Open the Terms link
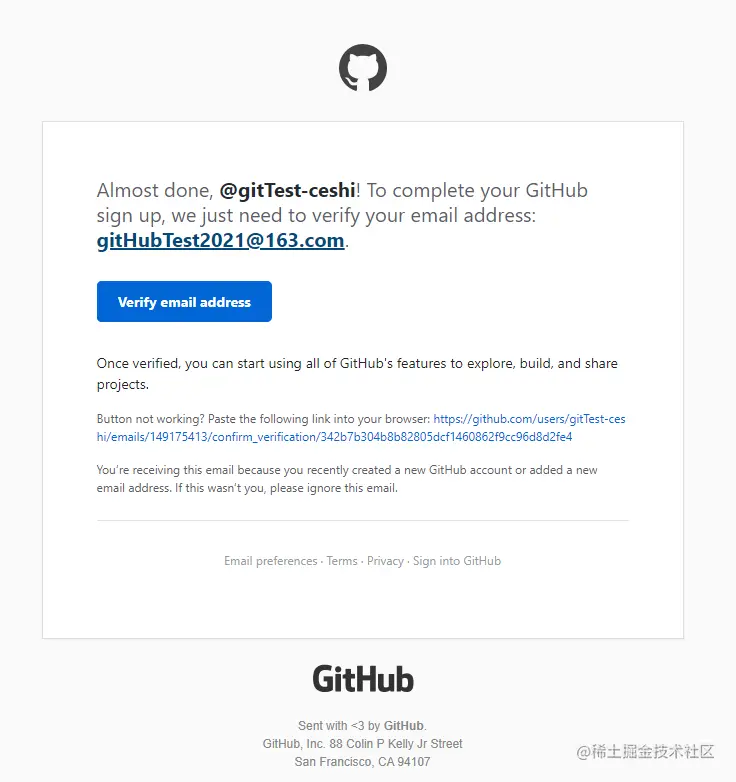 (x=342, y=561)
